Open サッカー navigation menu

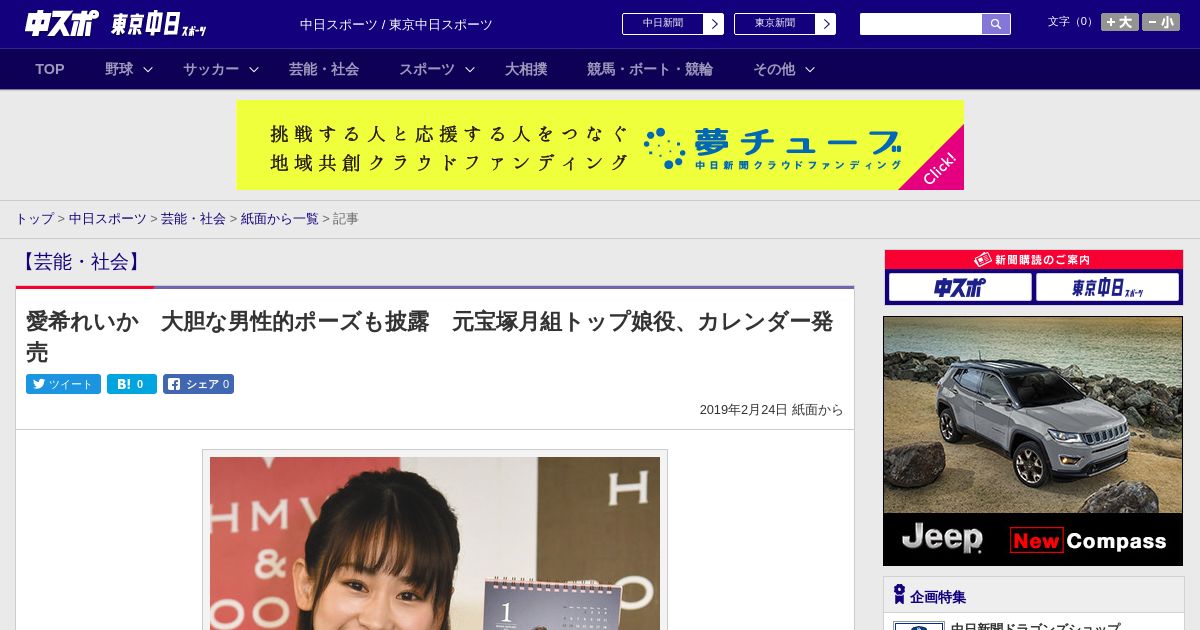tap(211, 69)
